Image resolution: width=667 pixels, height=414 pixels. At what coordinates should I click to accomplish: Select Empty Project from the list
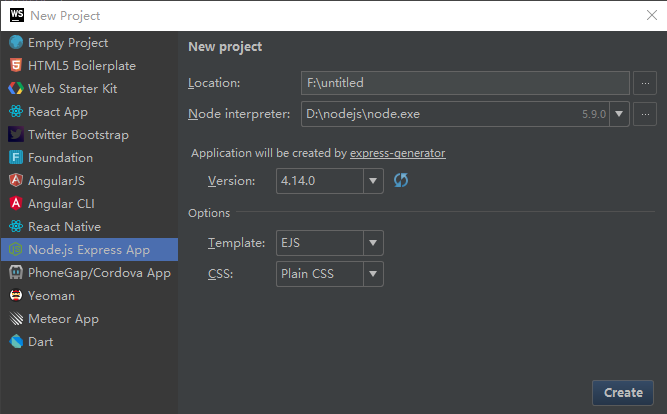(68, 43)
